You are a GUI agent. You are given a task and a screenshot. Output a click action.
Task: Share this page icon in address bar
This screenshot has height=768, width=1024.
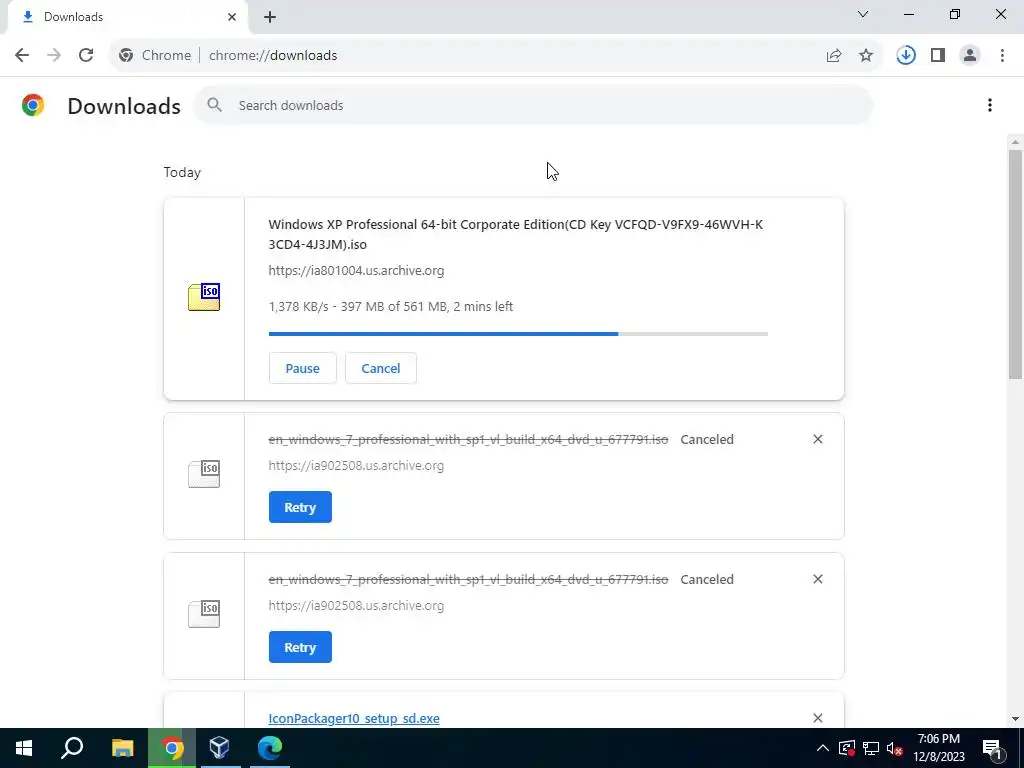pyautogui.click(x=834, y=56)
